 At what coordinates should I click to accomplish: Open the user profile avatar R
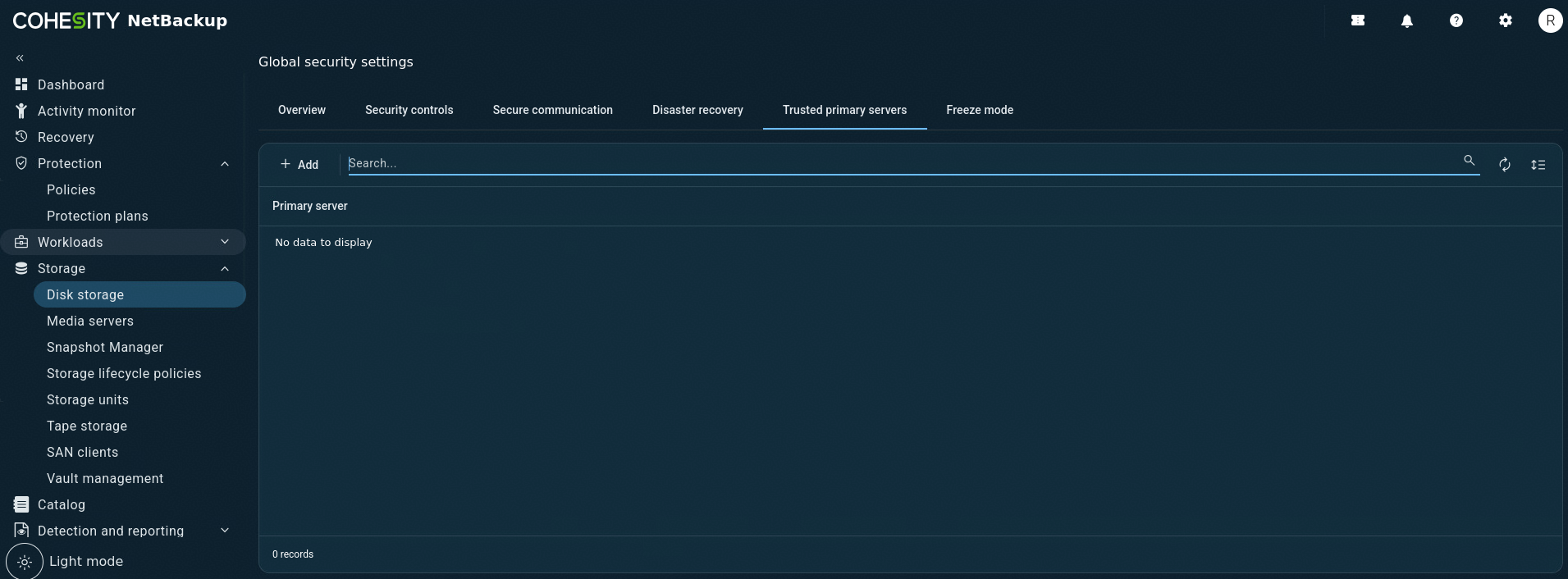pyautogui.click(x=1550, y=21)
